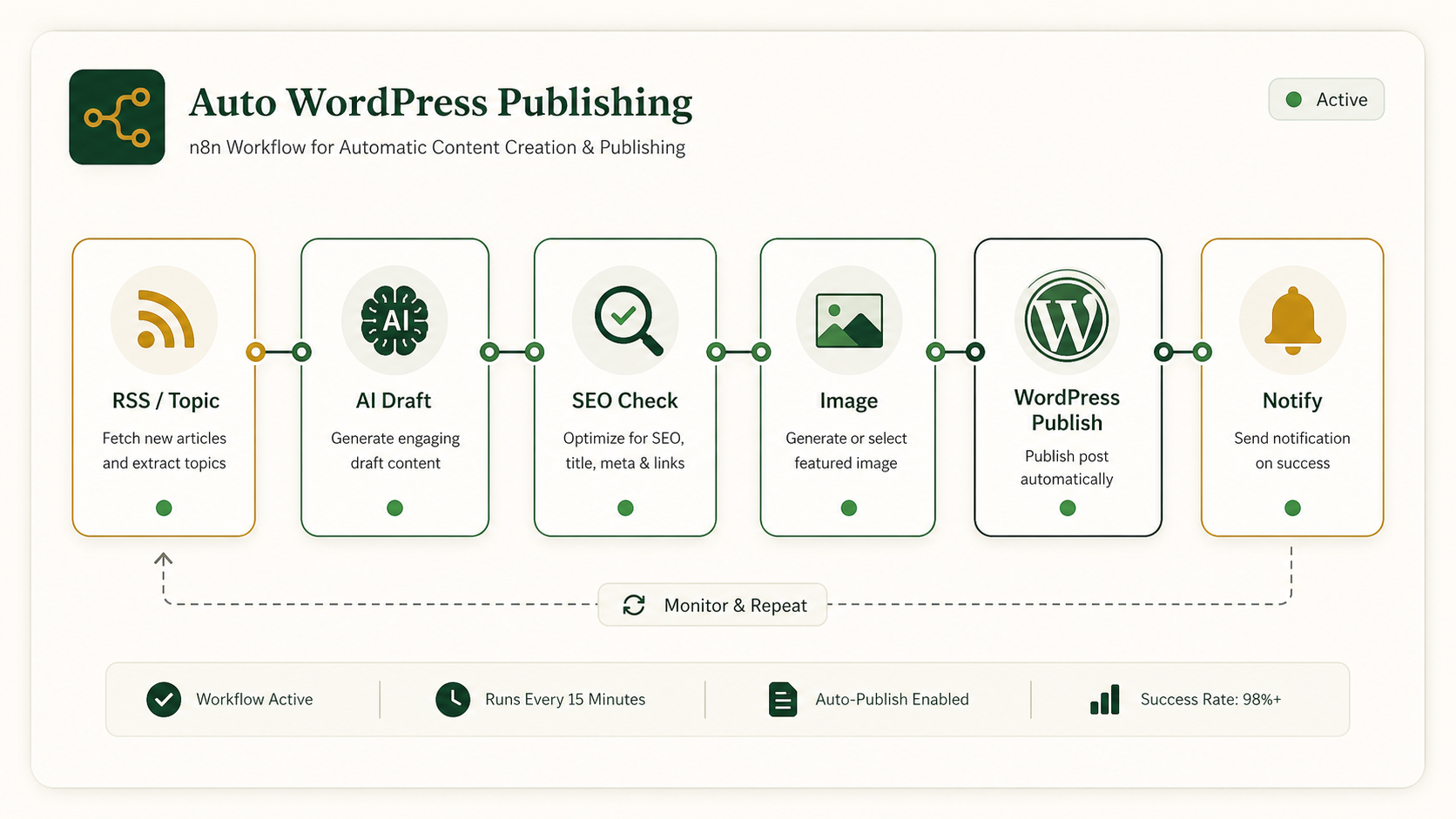The height and width of the screenshot is (819, 1456).
Task: Click 'Publish post automatically' text
Action: [1067, 467]
